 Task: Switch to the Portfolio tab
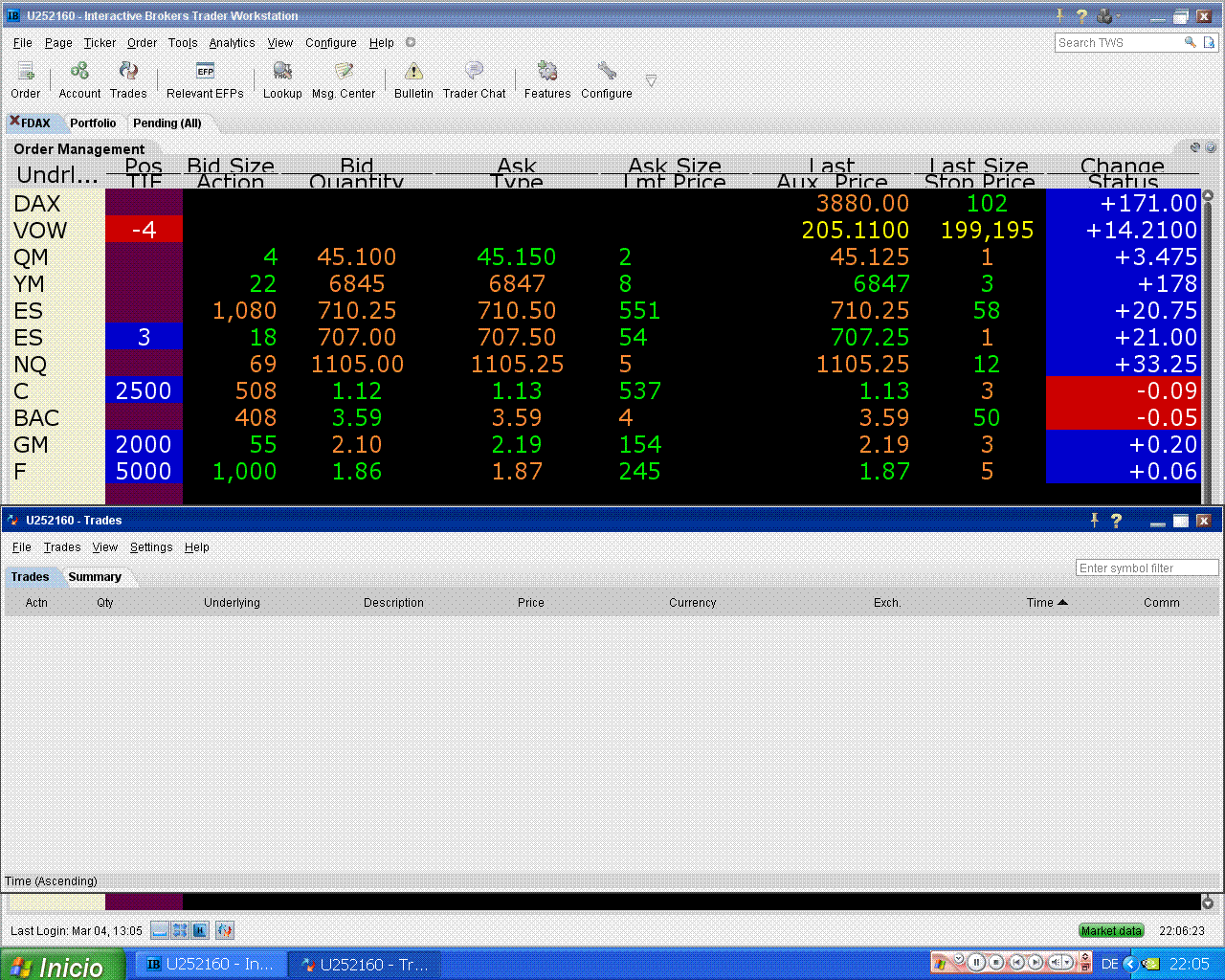(93, 123)
